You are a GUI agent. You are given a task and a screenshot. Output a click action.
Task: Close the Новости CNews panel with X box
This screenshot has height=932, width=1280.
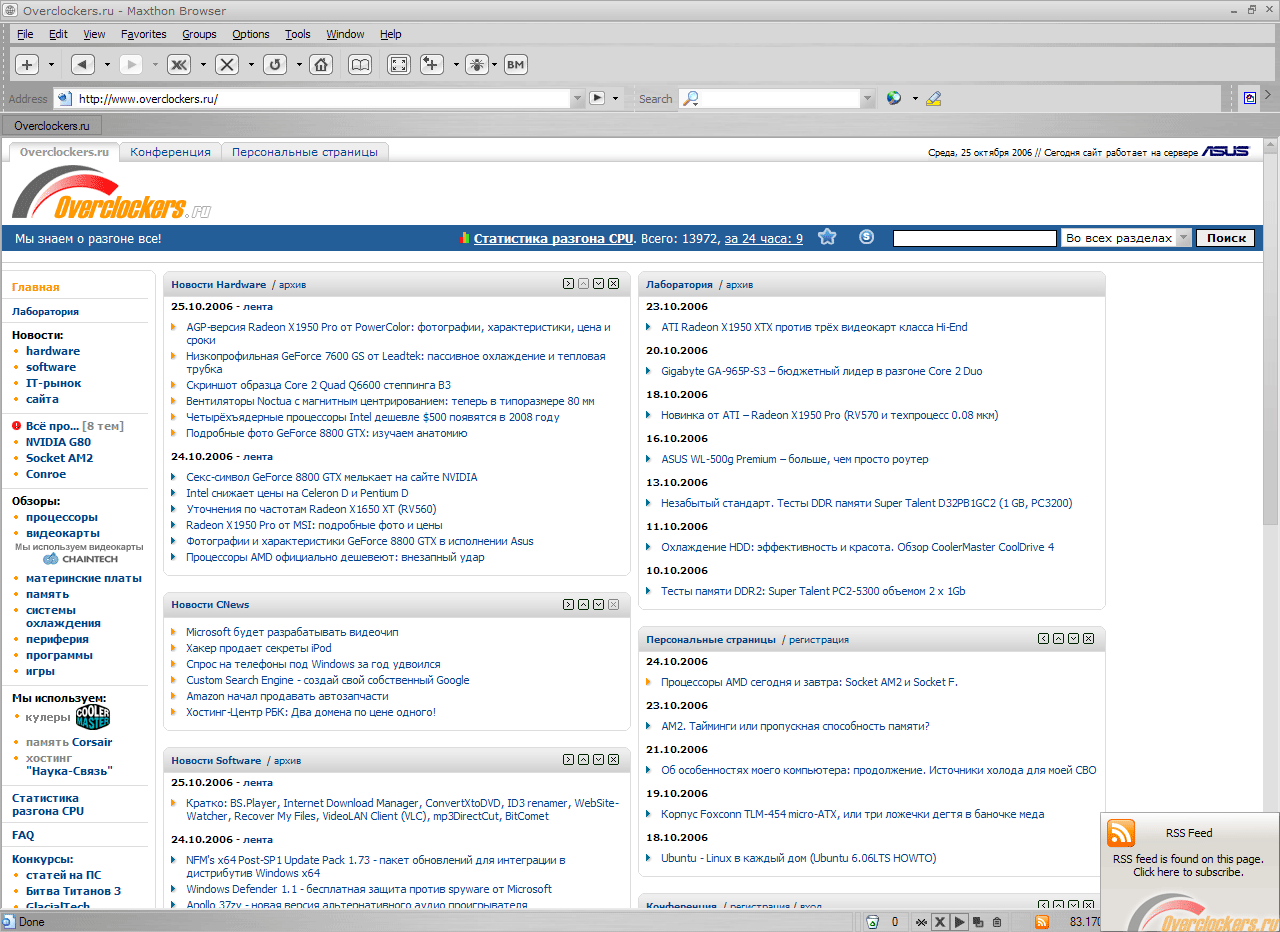coord(613,604)
